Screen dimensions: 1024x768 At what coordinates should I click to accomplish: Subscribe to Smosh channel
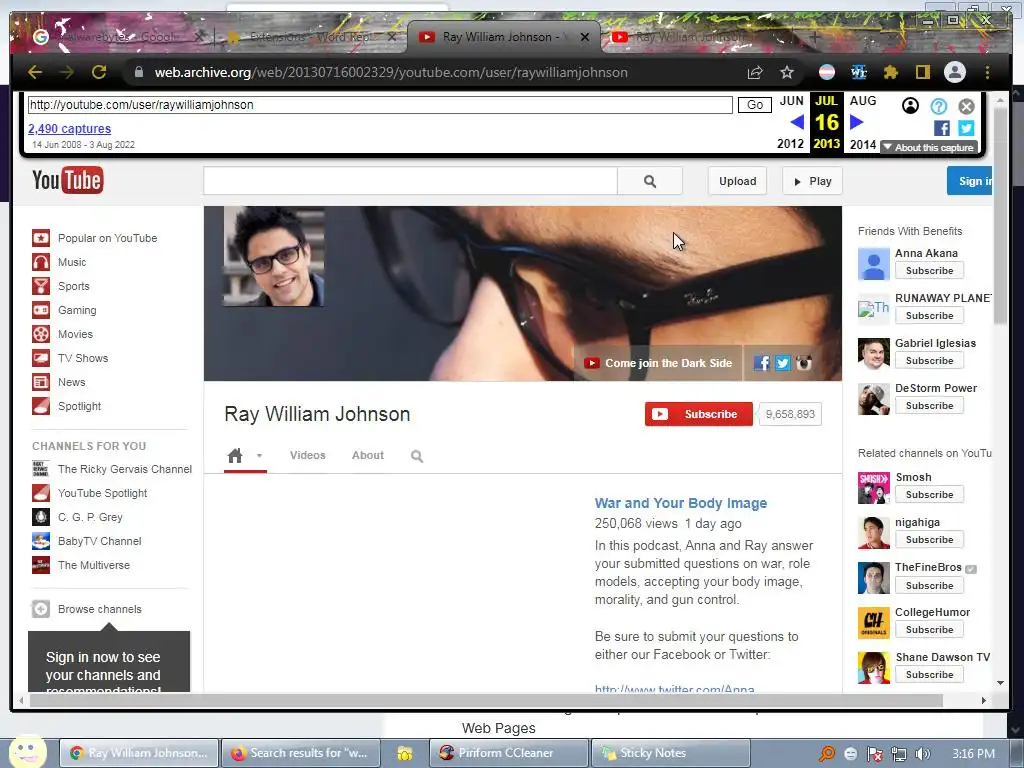tap(929, 494)
